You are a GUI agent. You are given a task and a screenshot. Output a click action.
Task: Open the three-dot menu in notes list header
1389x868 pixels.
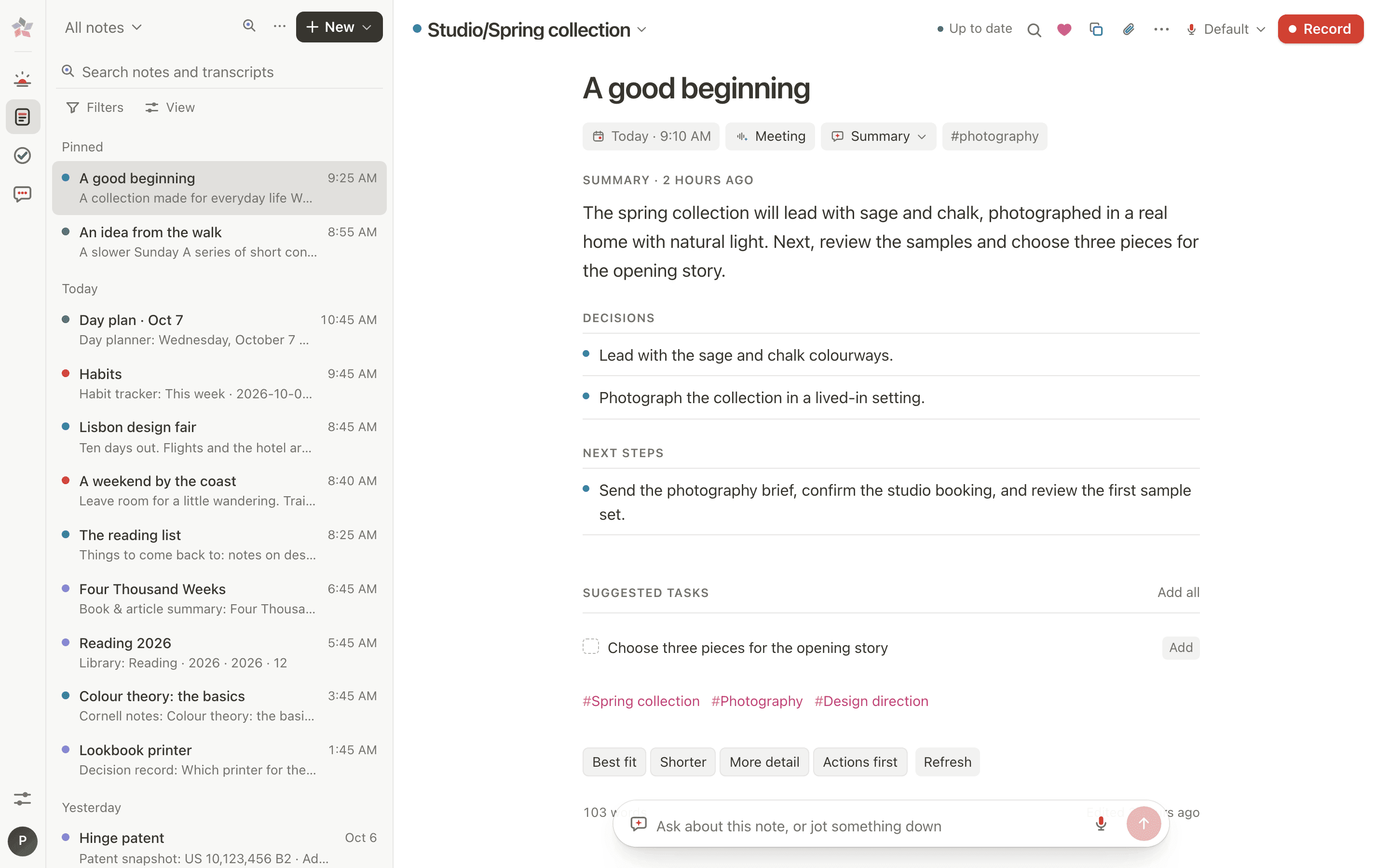coord(280,26)
